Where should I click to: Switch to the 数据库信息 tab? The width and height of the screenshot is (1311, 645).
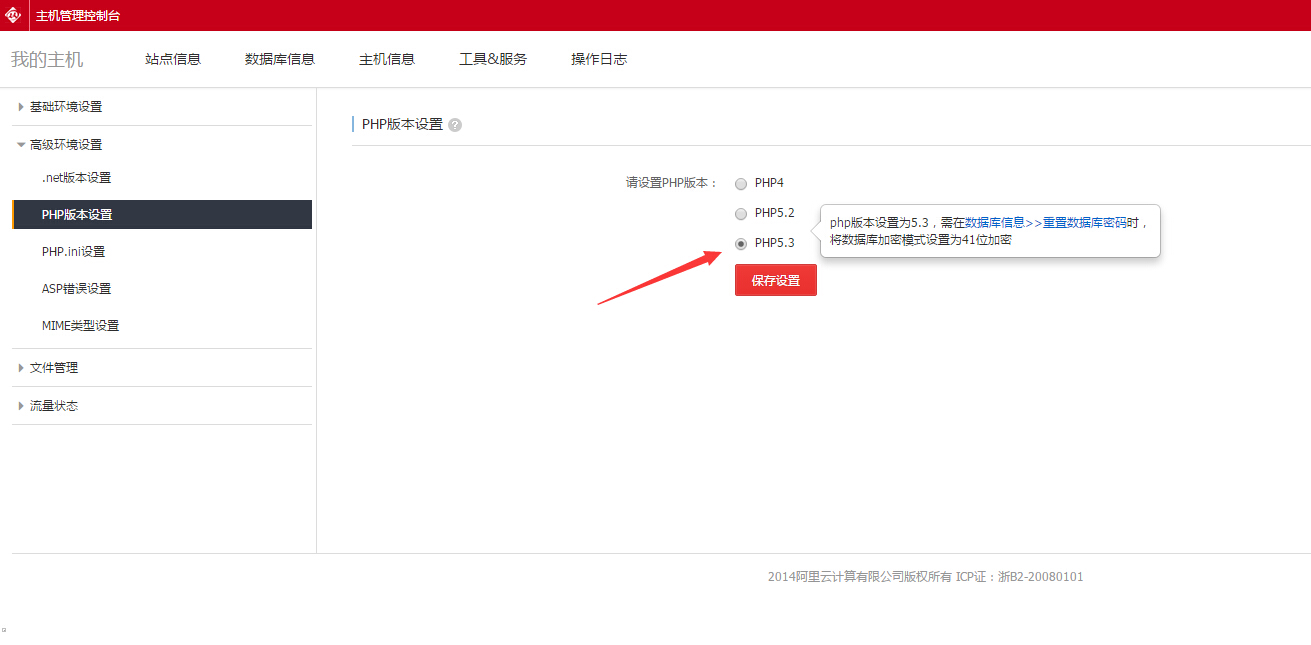(x=280, y=59)
